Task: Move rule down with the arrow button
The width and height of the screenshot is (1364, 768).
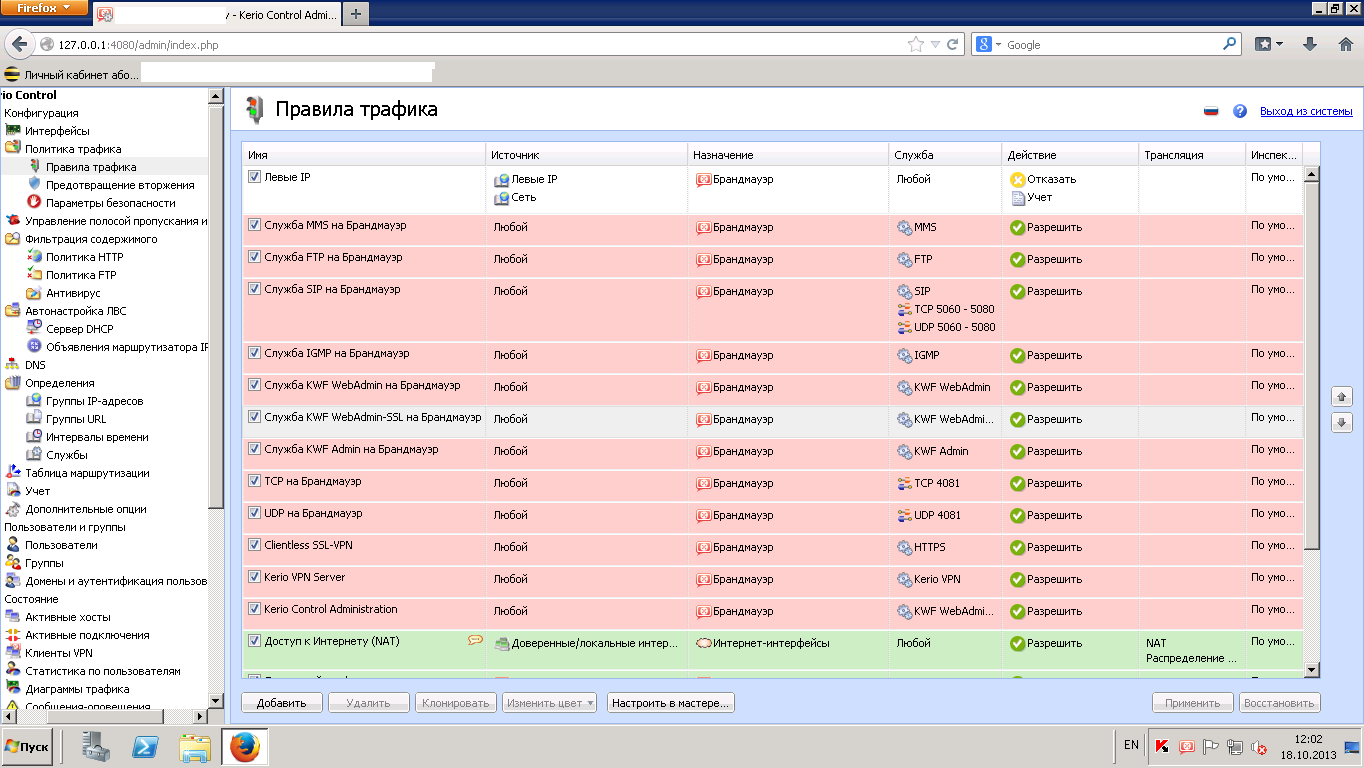Action: click(x=1342, y=423)
